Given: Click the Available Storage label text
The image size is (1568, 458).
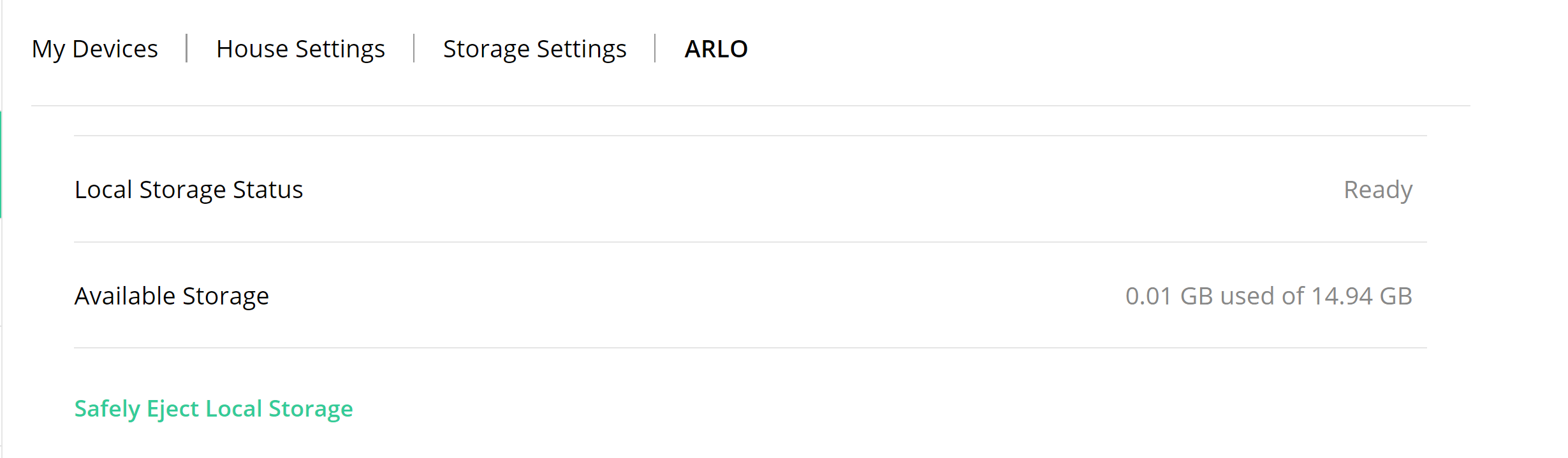Looking at the screenshot, I should tap(172, 295).
